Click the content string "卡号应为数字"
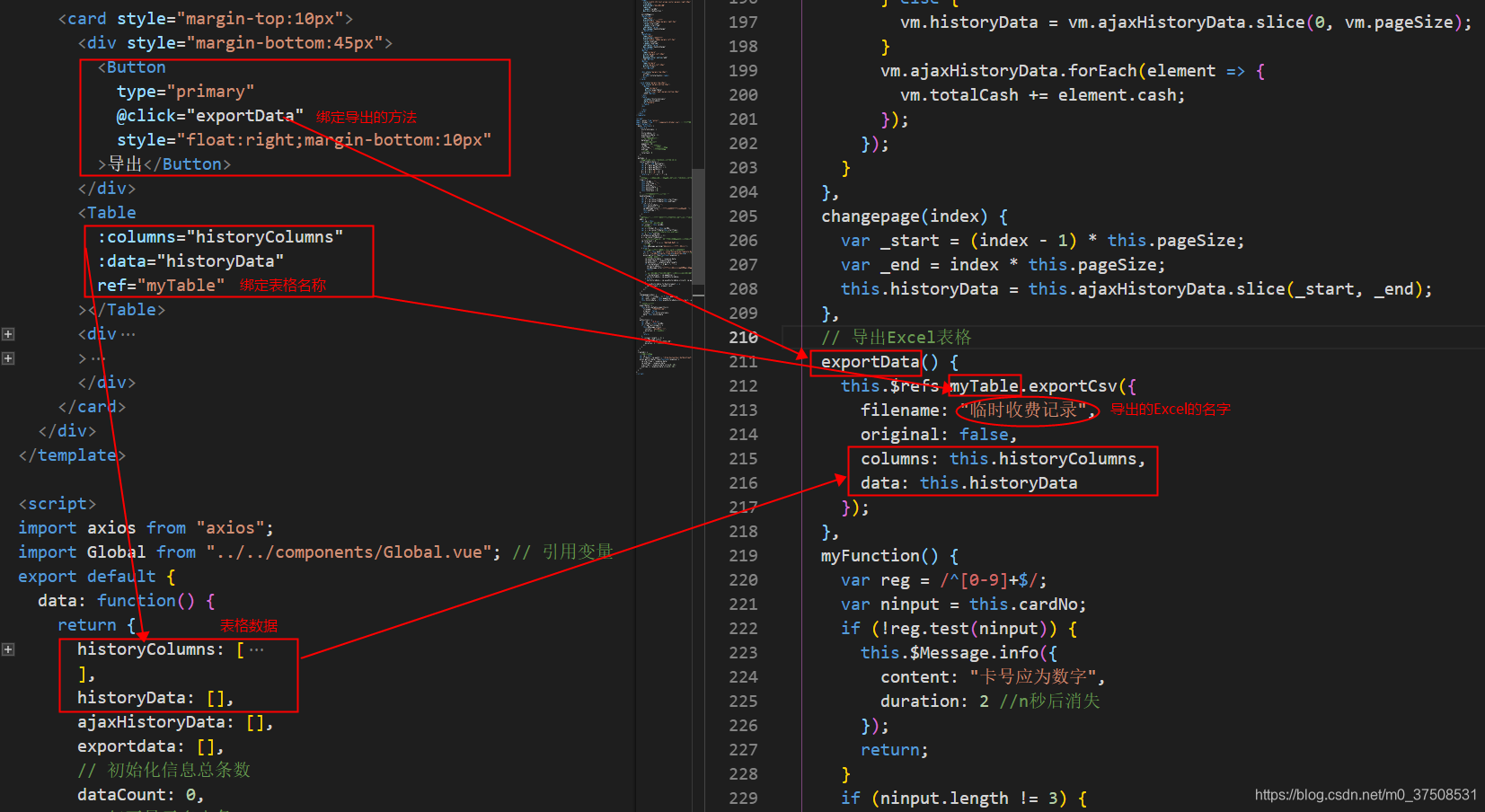The height and width of the screenshot is (812, 1485). coord(1033,677)
